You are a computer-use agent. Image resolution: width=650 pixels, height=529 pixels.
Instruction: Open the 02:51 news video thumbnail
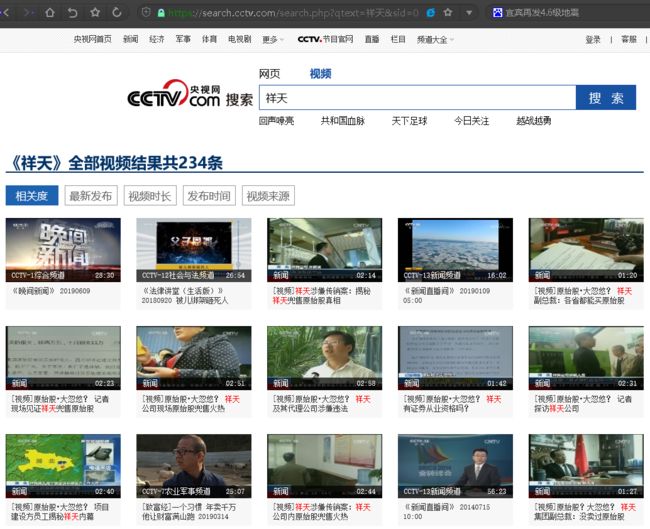pyautogui.click(x=194, y=358)
